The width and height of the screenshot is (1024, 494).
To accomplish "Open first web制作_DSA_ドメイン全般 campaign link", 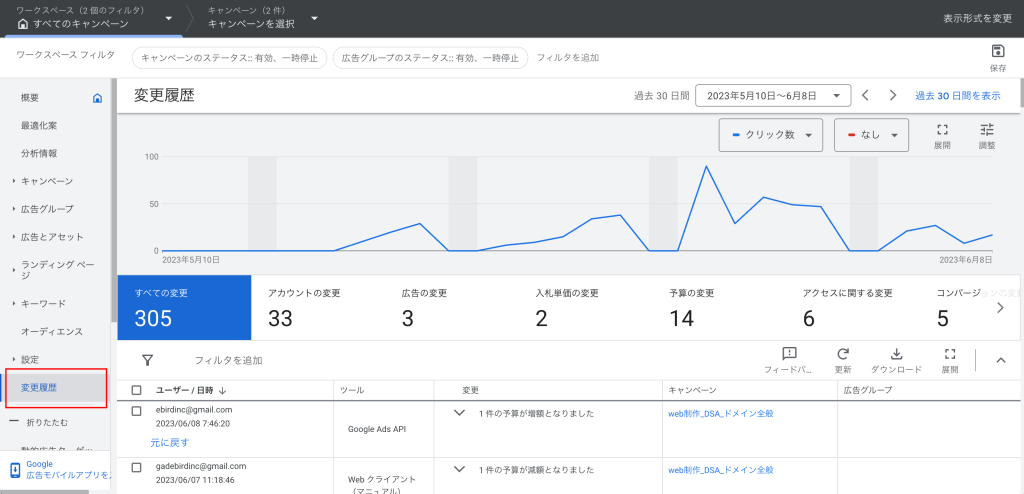I will pos(721,414).
